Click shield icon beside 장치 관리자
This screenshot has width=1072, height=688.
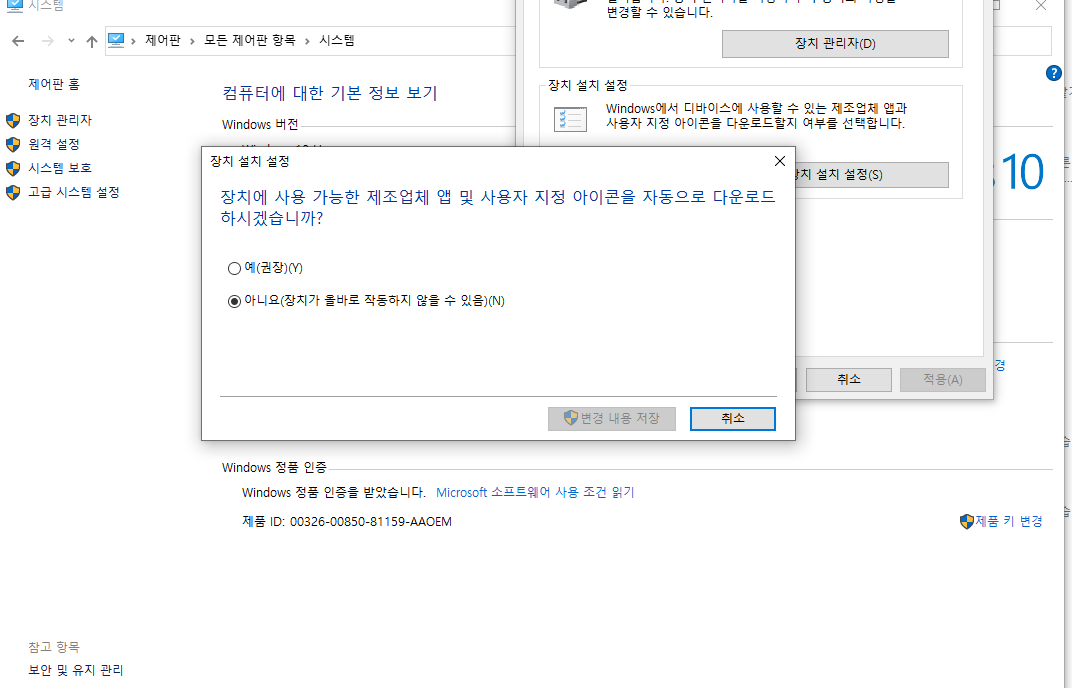pos(13,121)
